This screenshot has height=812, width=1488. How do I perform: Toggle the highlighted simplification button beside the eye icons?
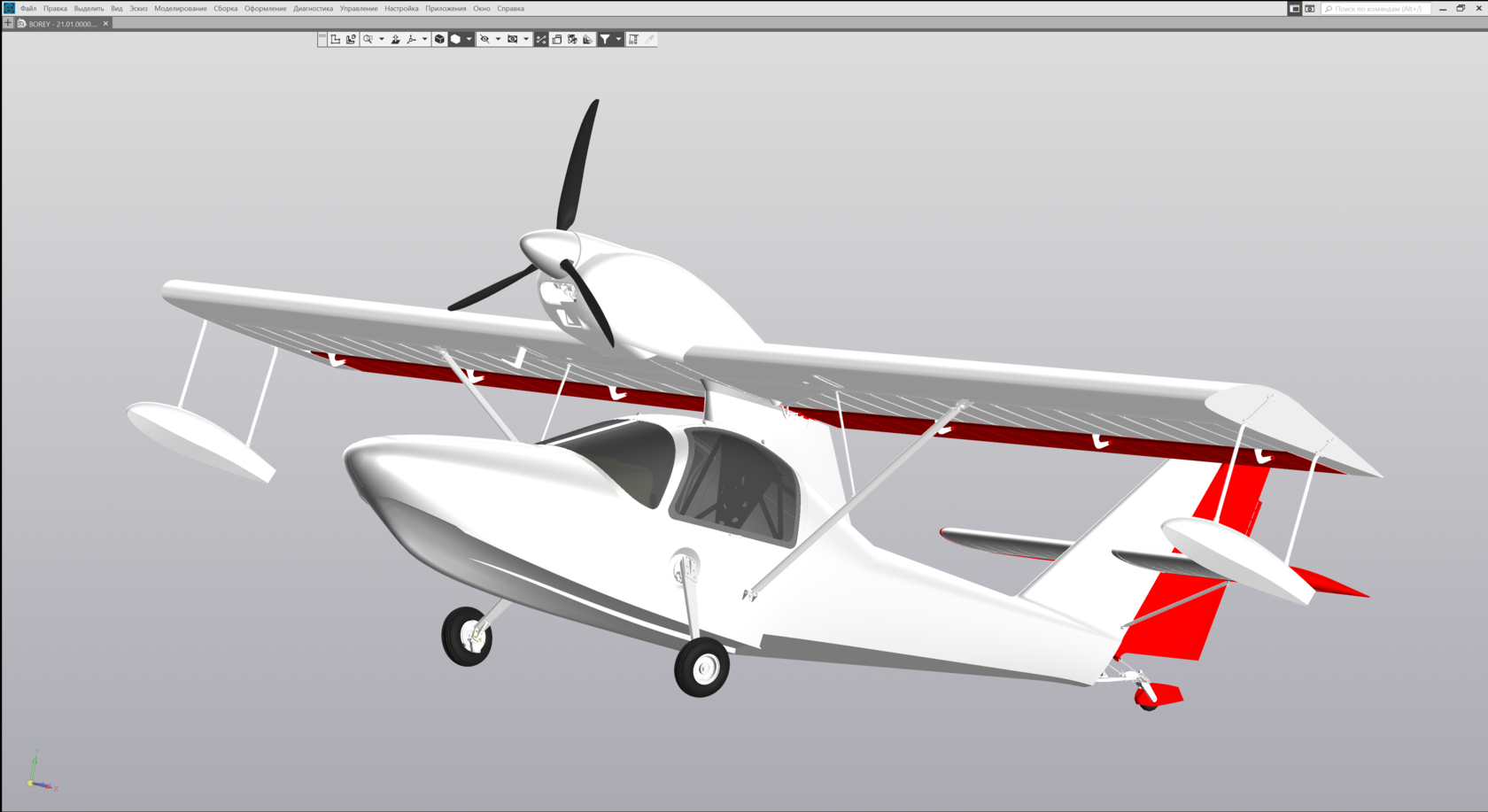541,39
